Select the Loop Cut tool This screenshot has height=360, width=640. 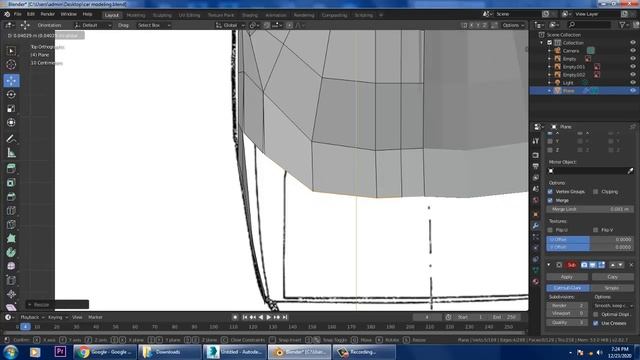point(11,211)
